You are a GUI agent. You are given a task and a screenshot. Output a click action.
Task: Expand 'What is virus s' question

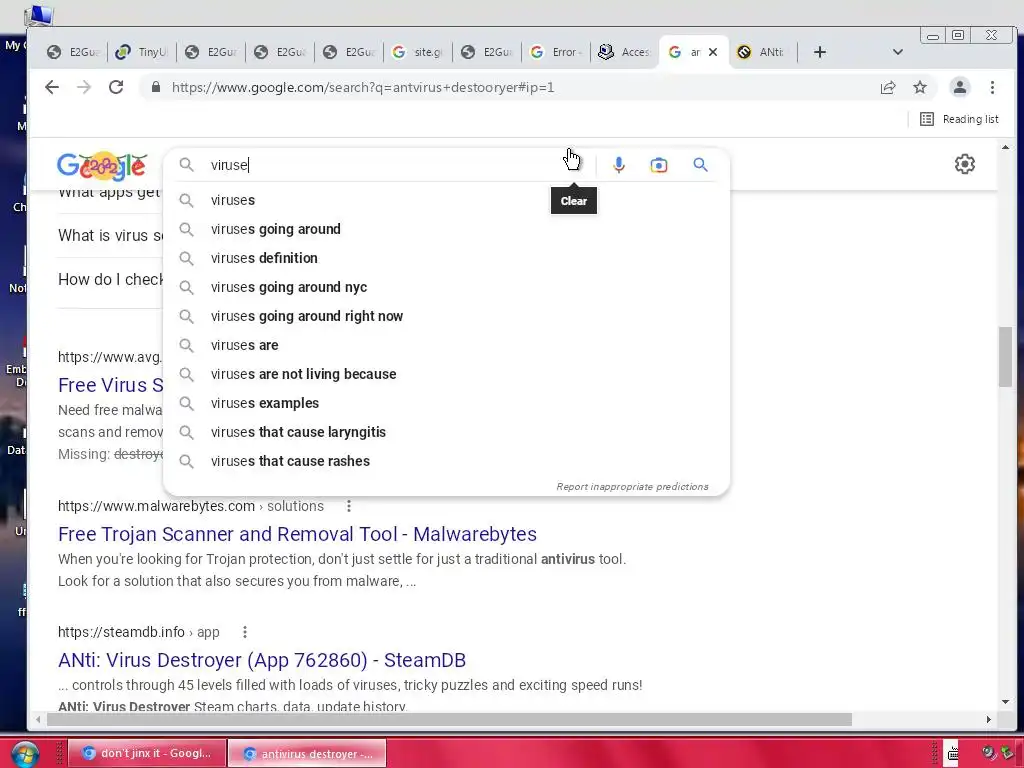(110, 235)
